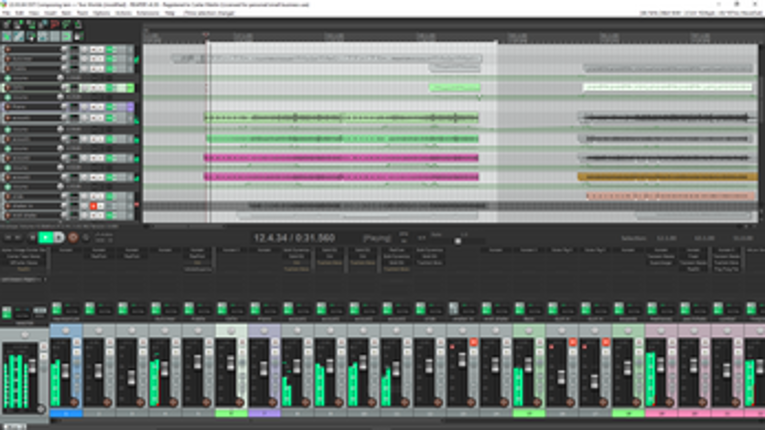The width and height of the screenshot is (765, 430).
Task: Click the Save Project toolbar icon
Action: (x=31, y=24)
